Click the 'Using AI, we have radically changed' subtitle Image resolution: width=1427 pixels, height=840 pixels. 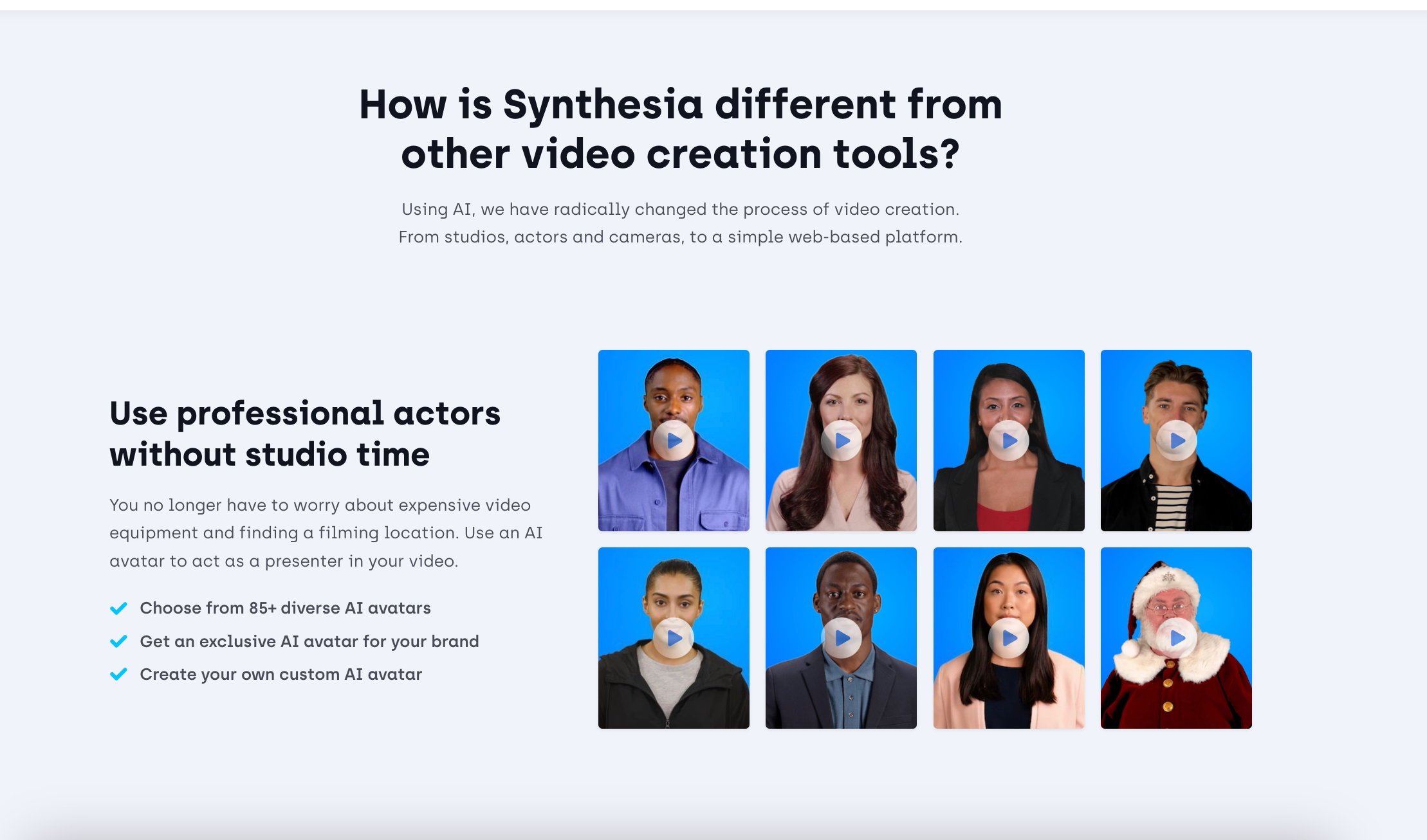coord(681,223)
